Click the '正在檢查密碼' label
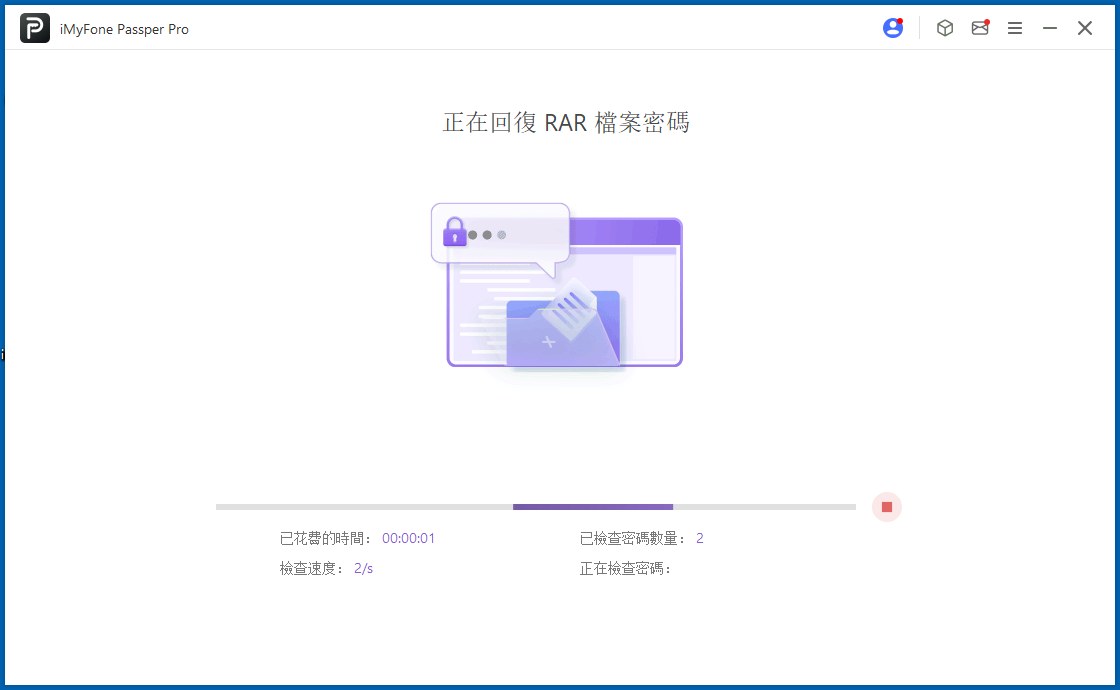The height and width of the screenshot is (690, 1120). [625, 569]
